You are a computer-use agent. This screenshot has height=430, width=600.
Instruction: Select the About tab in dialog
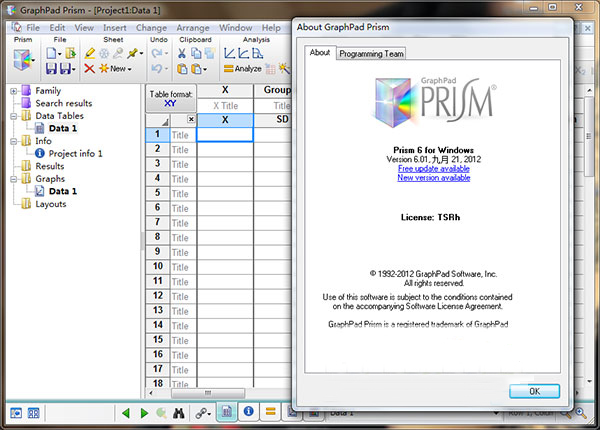tap(320, 52)
